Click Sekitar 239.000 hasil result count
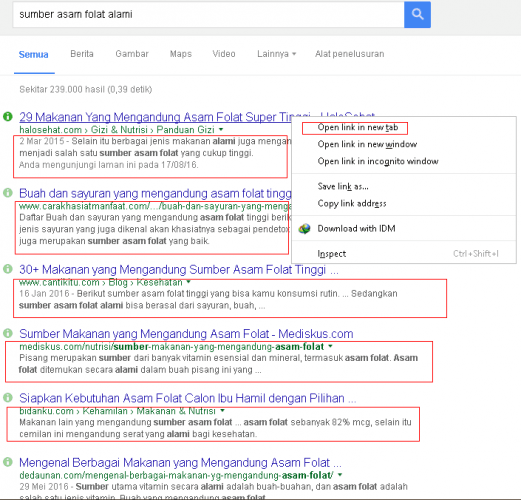Screen dimensions: 521x500 (85, 89)
